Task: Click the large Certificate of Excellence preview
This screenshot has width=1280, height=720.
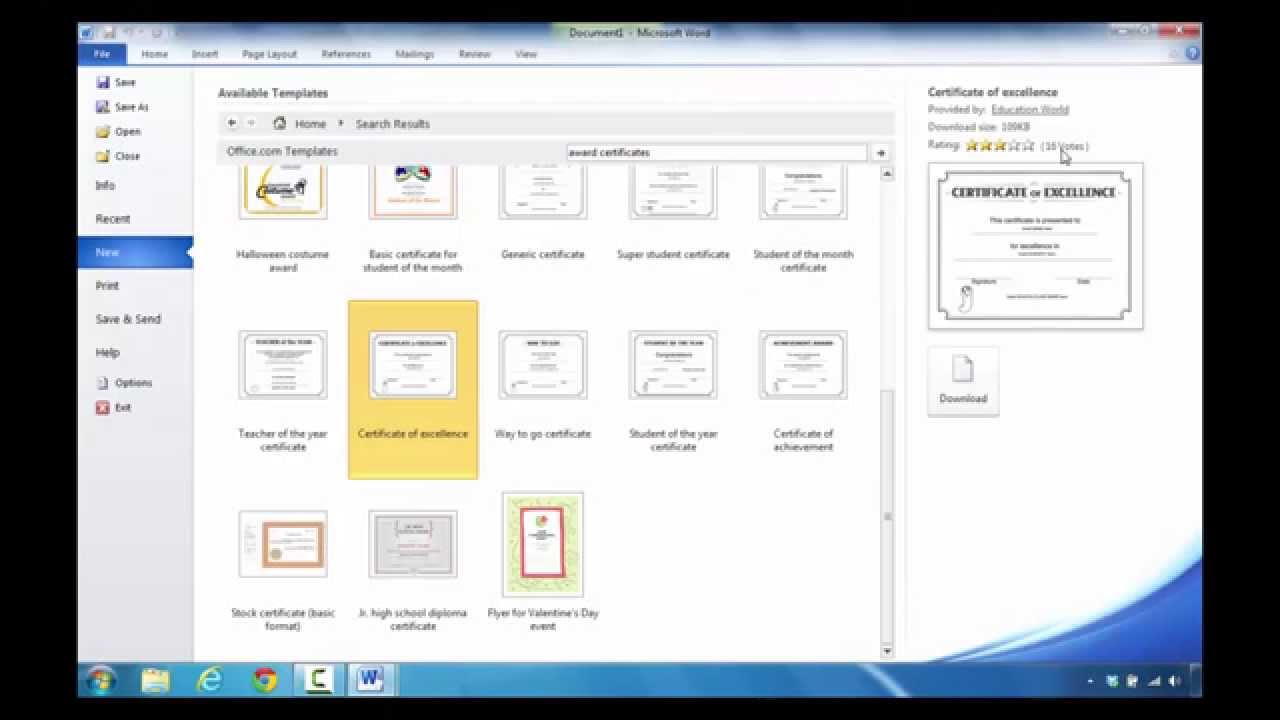Action: pyautogui.click(x=1035, y=246)
